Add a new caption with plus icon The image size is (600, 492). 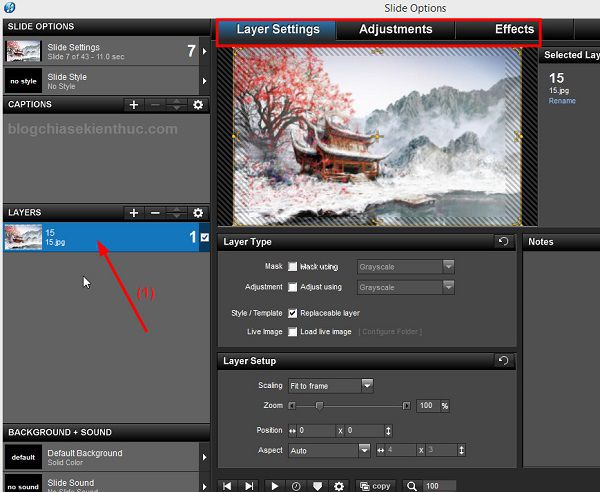tap(134, 105)
